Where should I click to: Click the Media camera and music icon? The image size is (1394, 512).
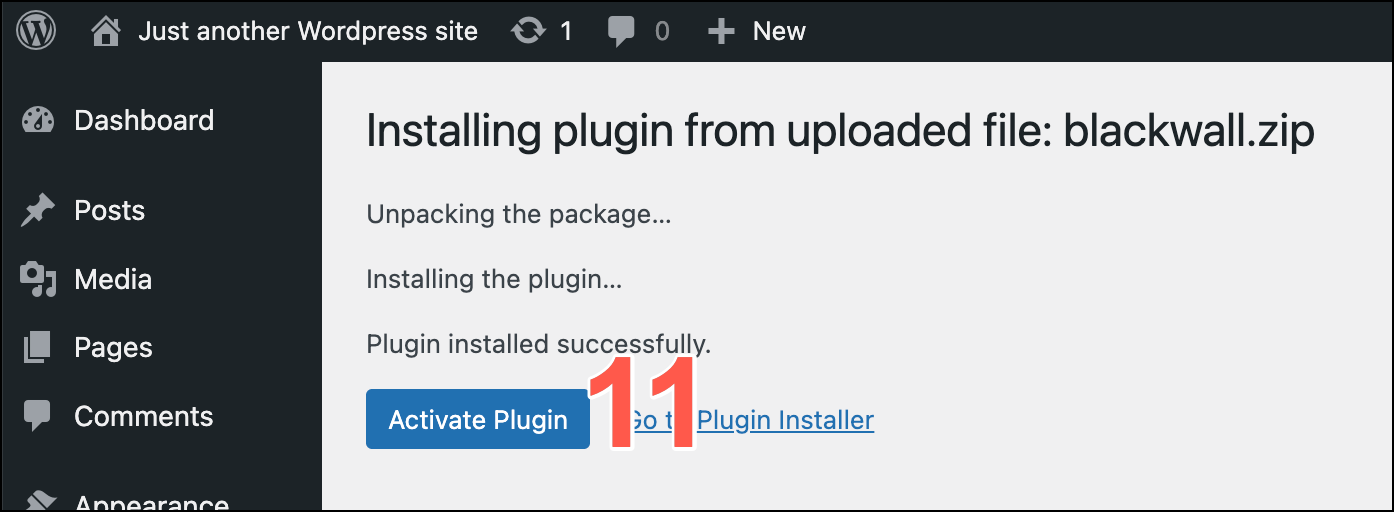coord(38,280)
